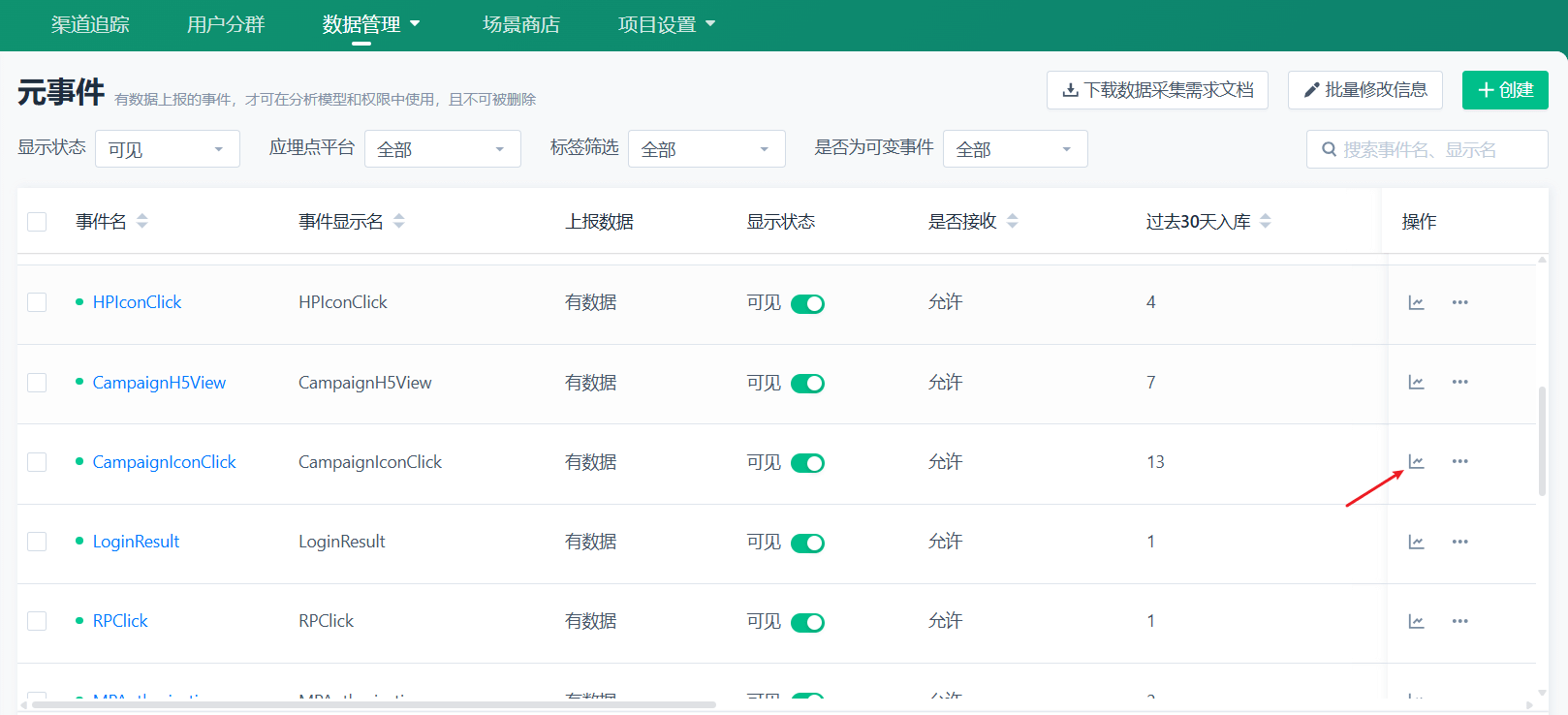
Task: Open chart icon for CampaignIconClick row
Action: [x=1416, y=461]
